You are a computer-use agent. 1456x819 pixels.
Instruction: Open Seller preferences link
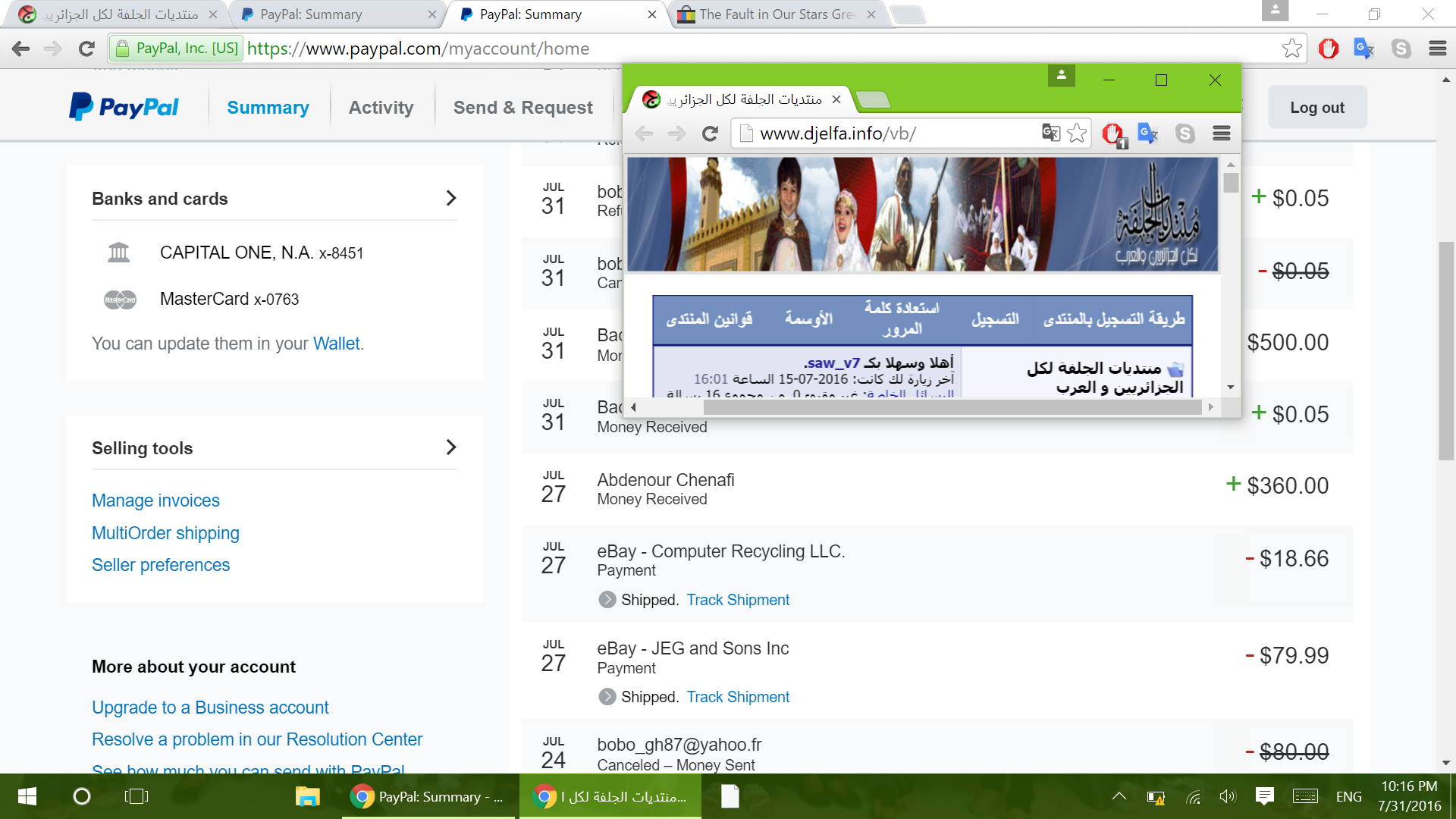point(161,565)
